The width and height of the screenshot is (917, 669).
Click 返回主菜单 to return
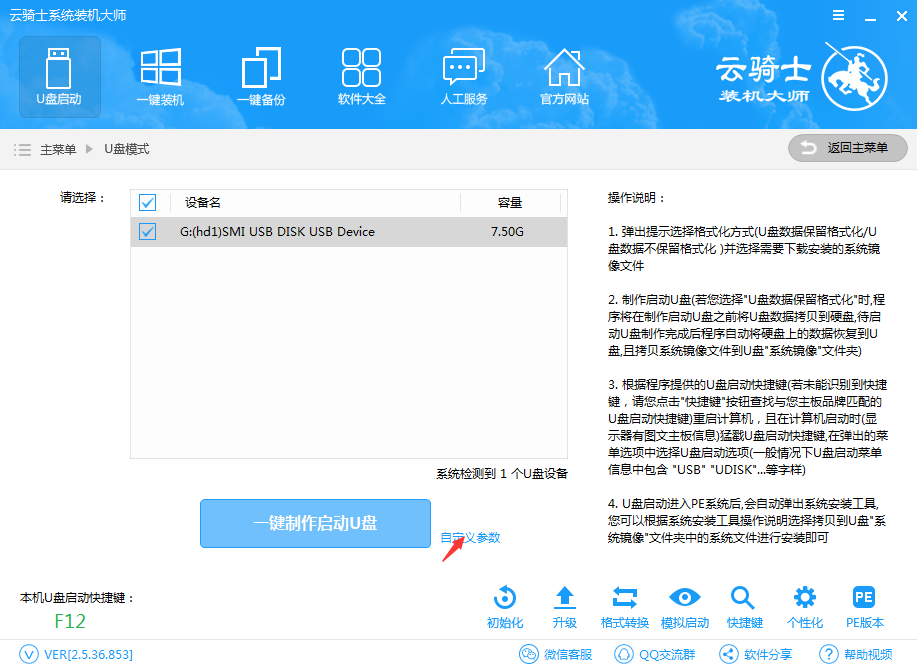[x=847, y=148]
